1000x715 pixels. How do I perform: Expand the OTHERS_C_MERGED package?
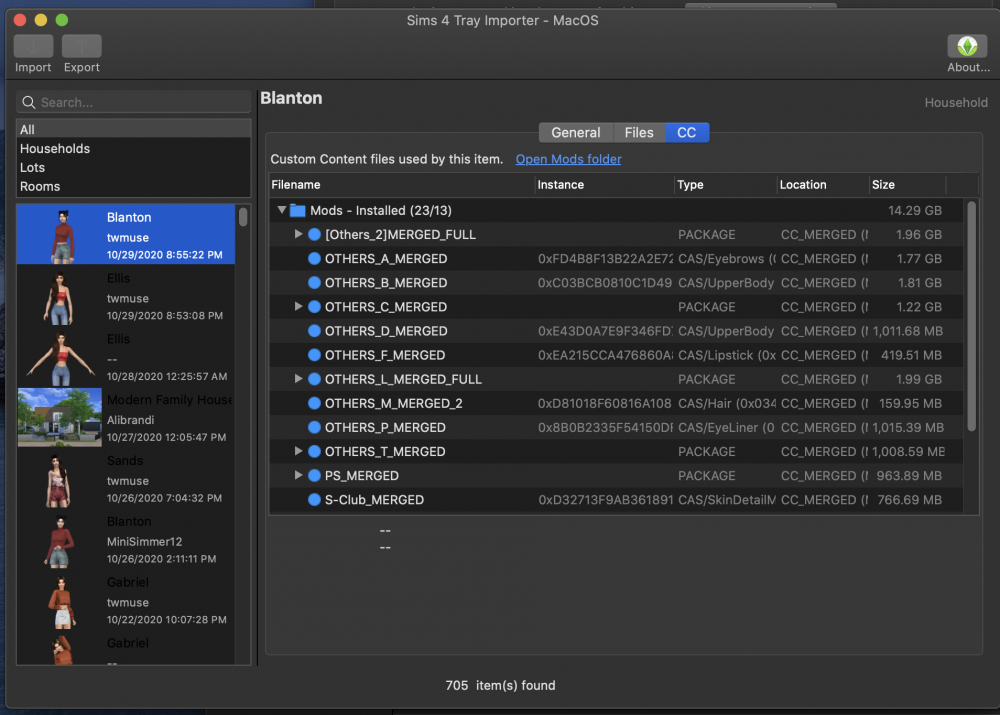(x=298, y=307)
